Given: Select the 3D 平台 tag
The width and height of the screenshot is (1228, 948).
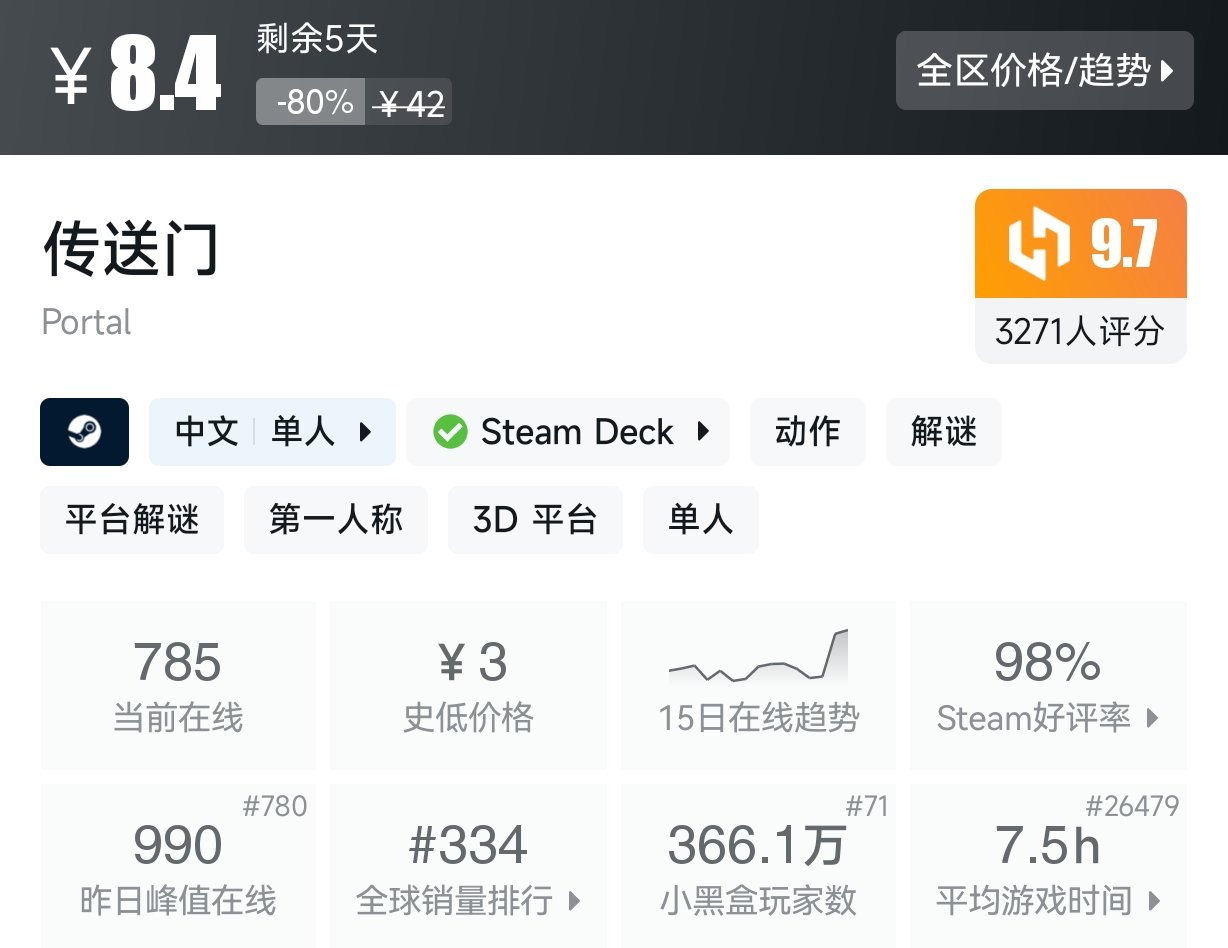Looking at the screenshot, I should (535, 519).
